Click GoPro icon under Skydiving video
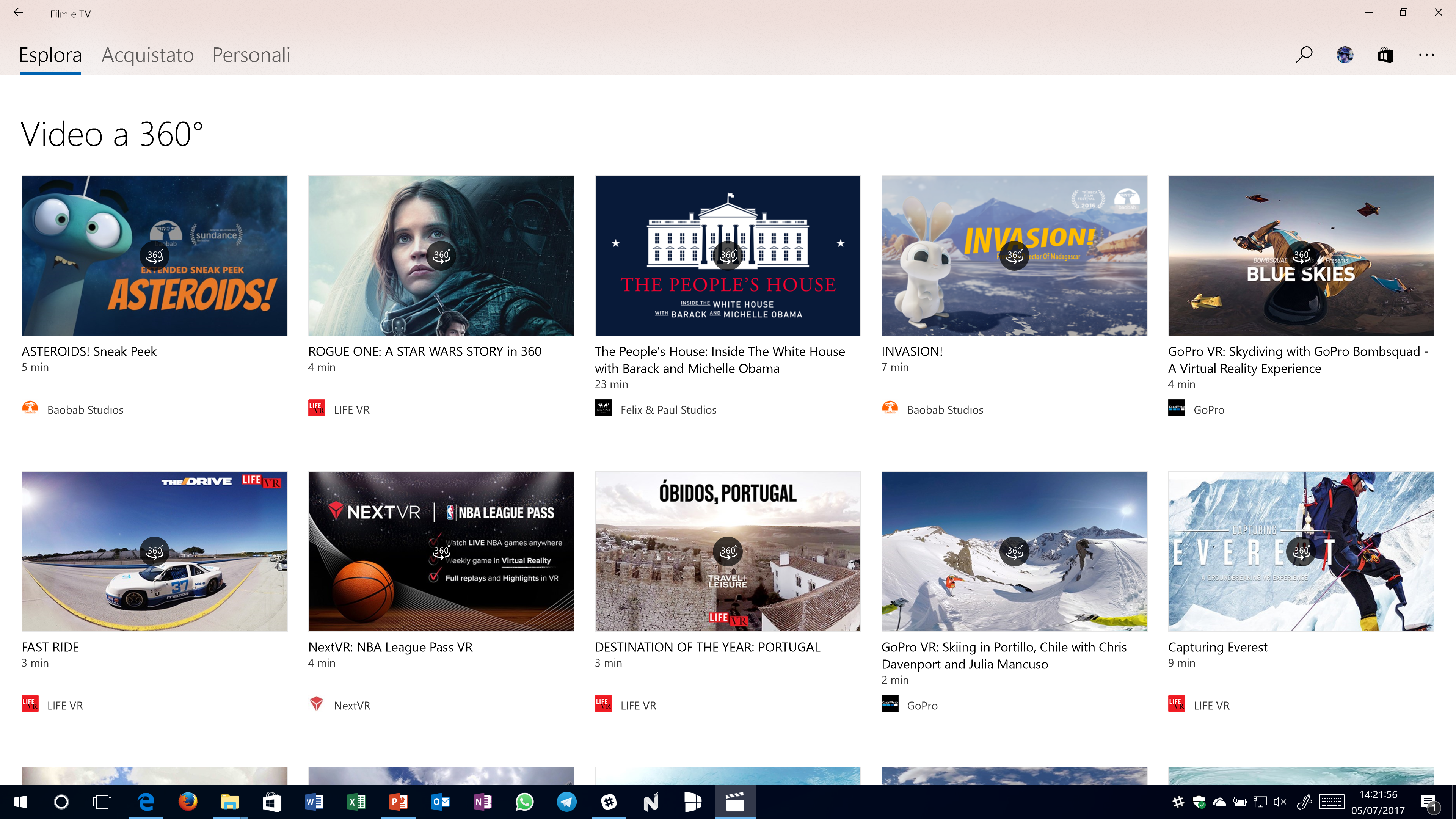Screen dimensions: 1456x819 click(1176, 408)
